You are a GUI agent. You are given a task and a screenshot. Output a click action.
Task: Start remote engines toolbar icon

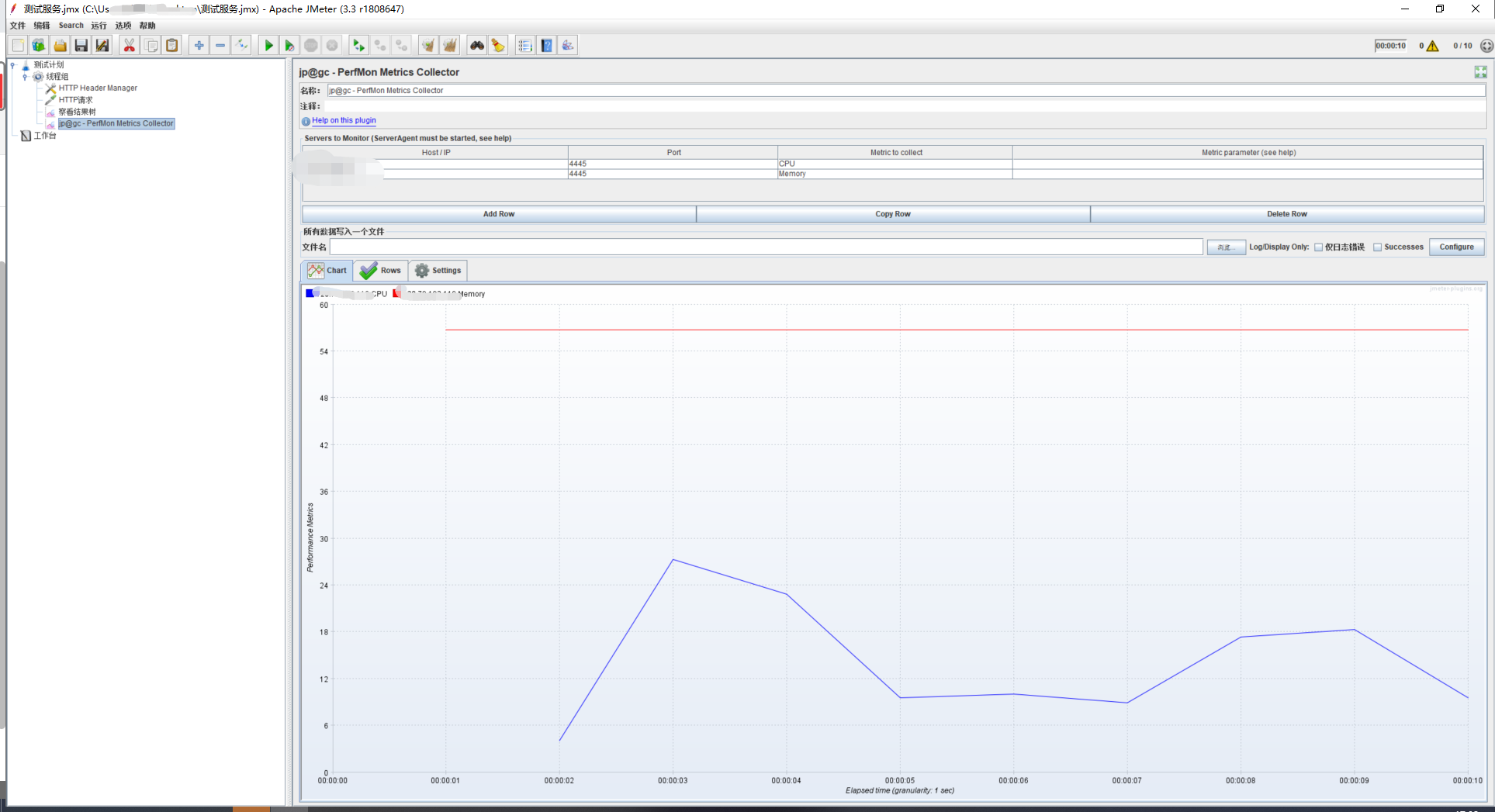358,46
